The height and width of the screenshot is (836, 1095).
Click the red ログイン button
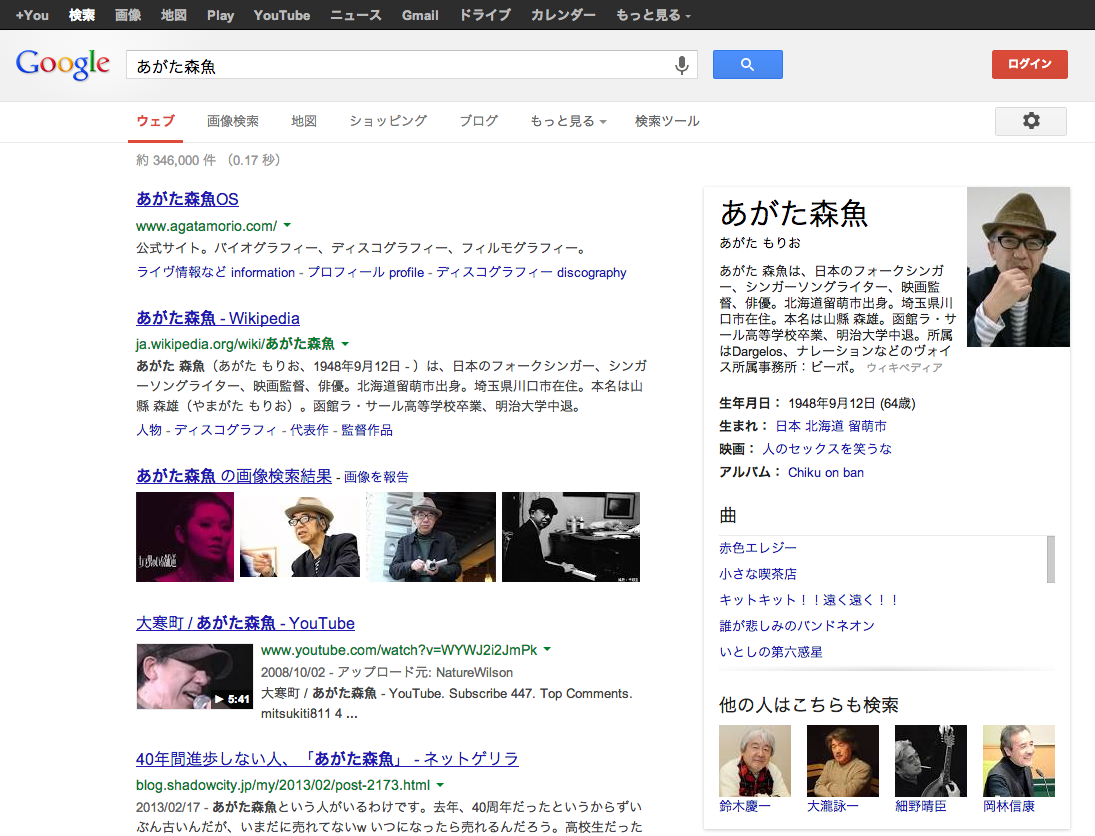tap(1029, 65)
